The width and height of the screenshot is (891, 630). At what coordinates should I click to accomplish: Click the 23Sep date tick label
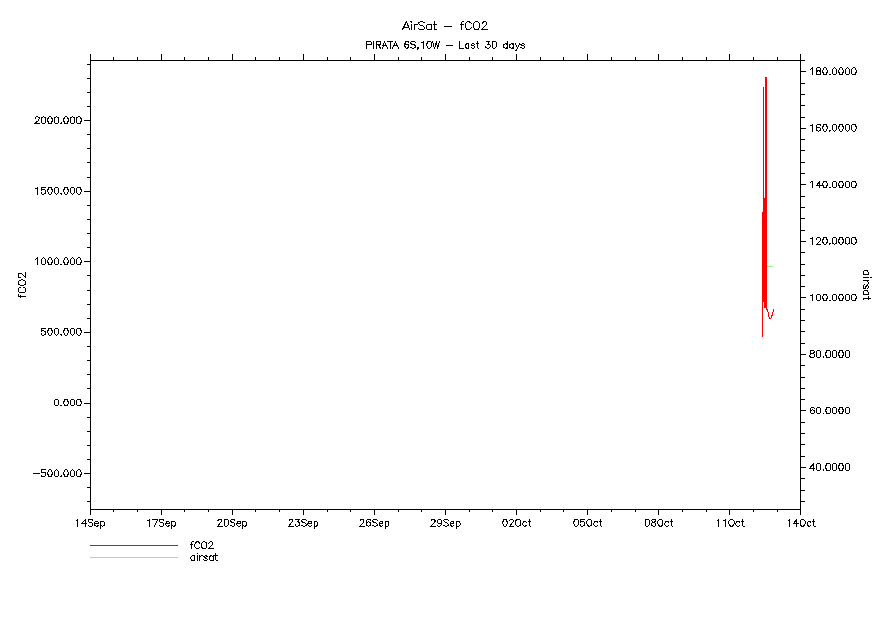pyautogui.click(x=303, y=523)
